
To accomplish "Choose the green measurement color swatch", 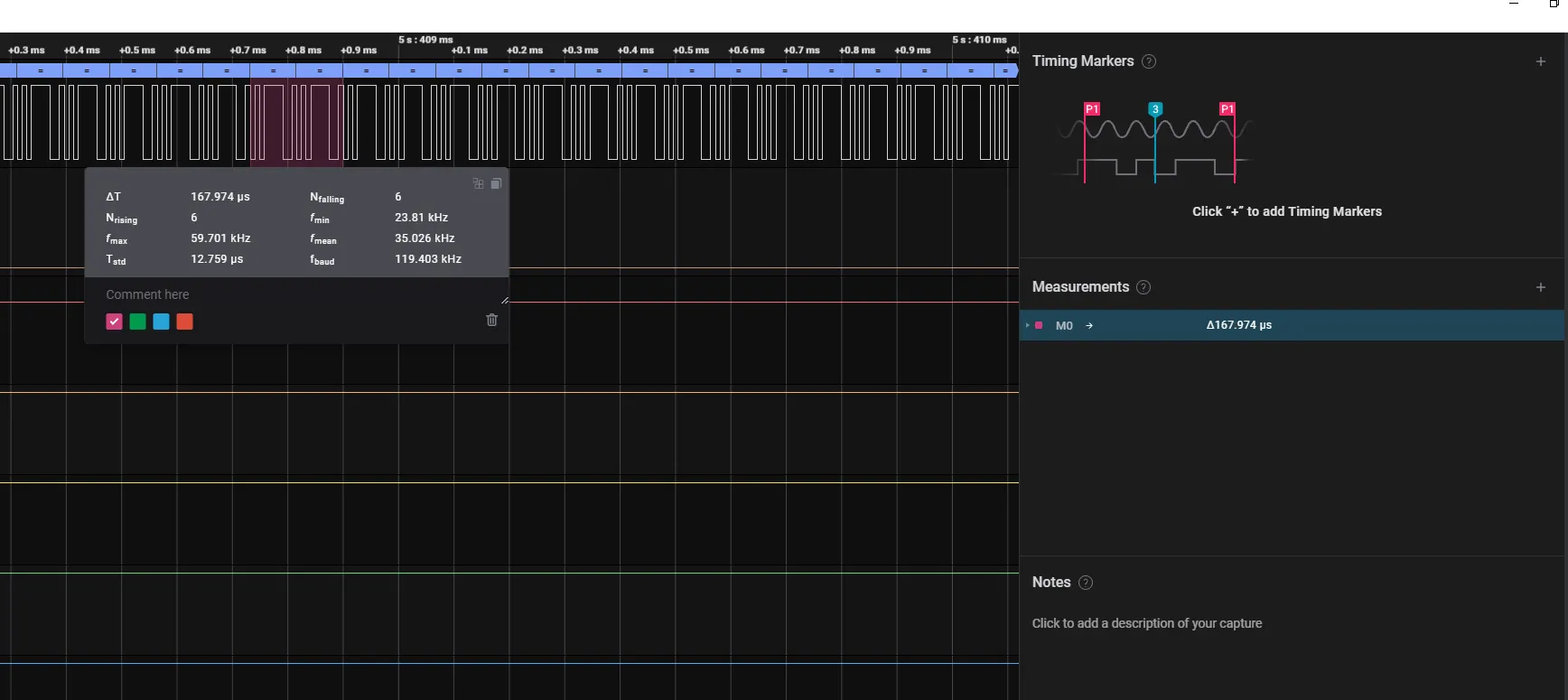I will [137, 322].
